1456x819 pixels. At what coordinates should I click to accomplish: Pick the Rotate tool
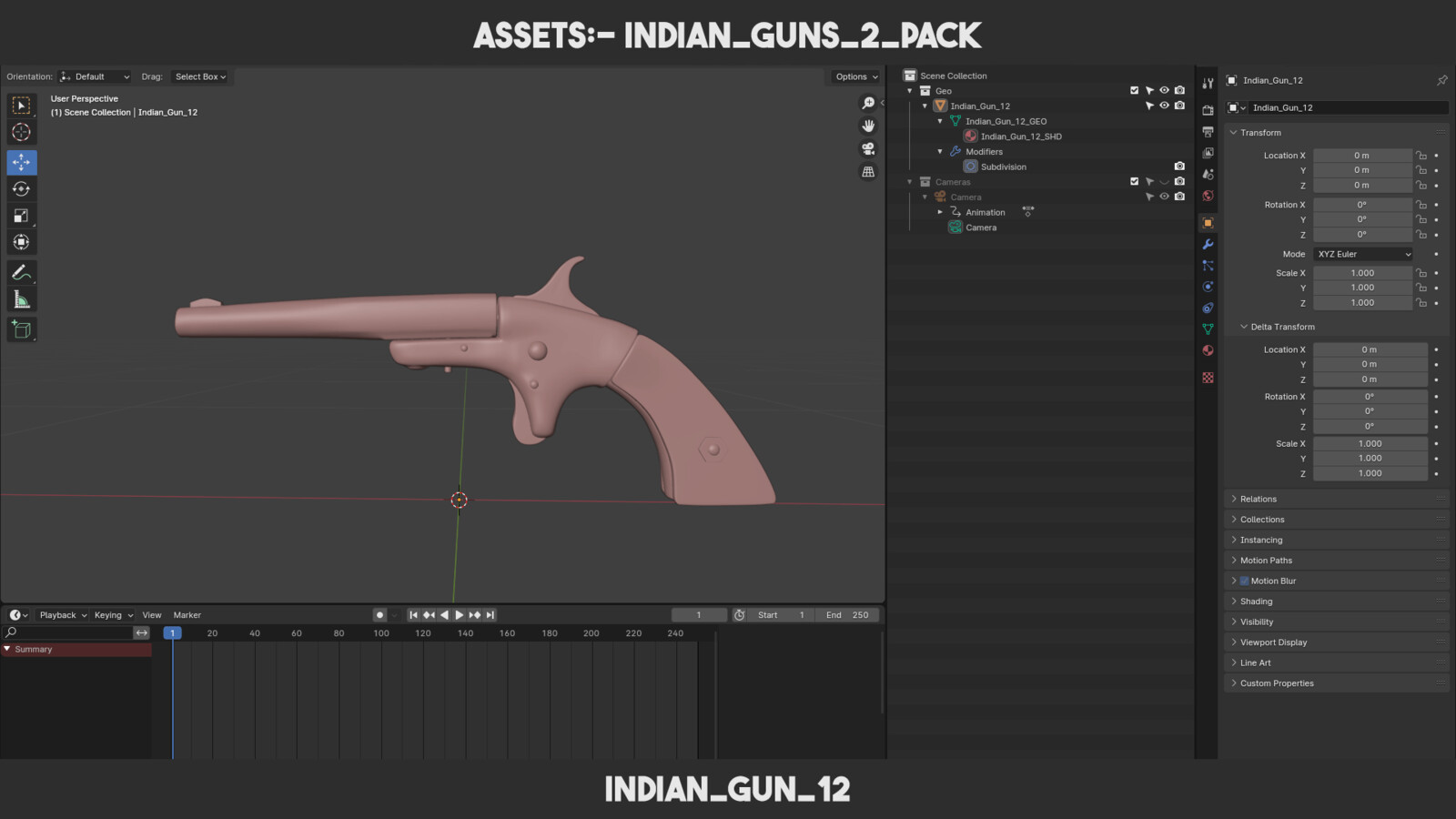[21, 189]
